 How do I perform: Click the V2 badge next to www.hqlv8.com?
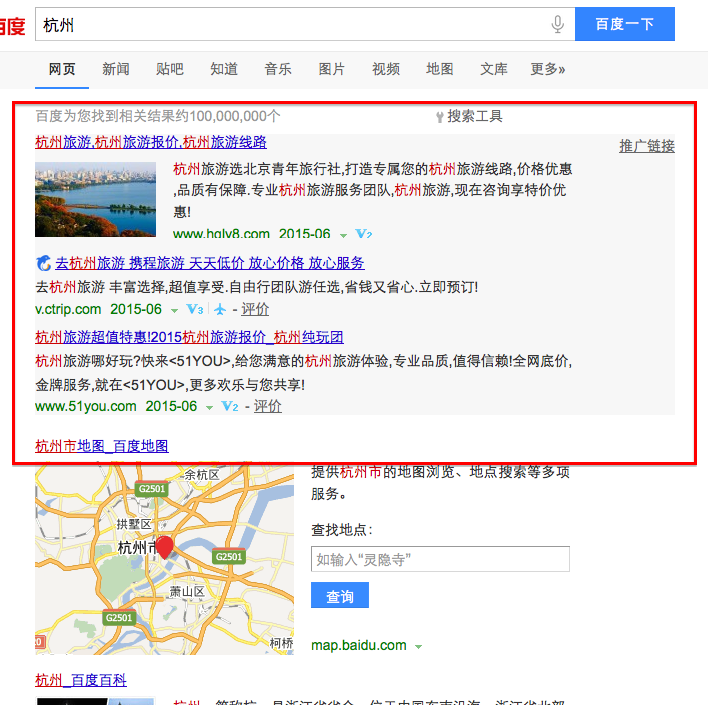click(364, 235)
